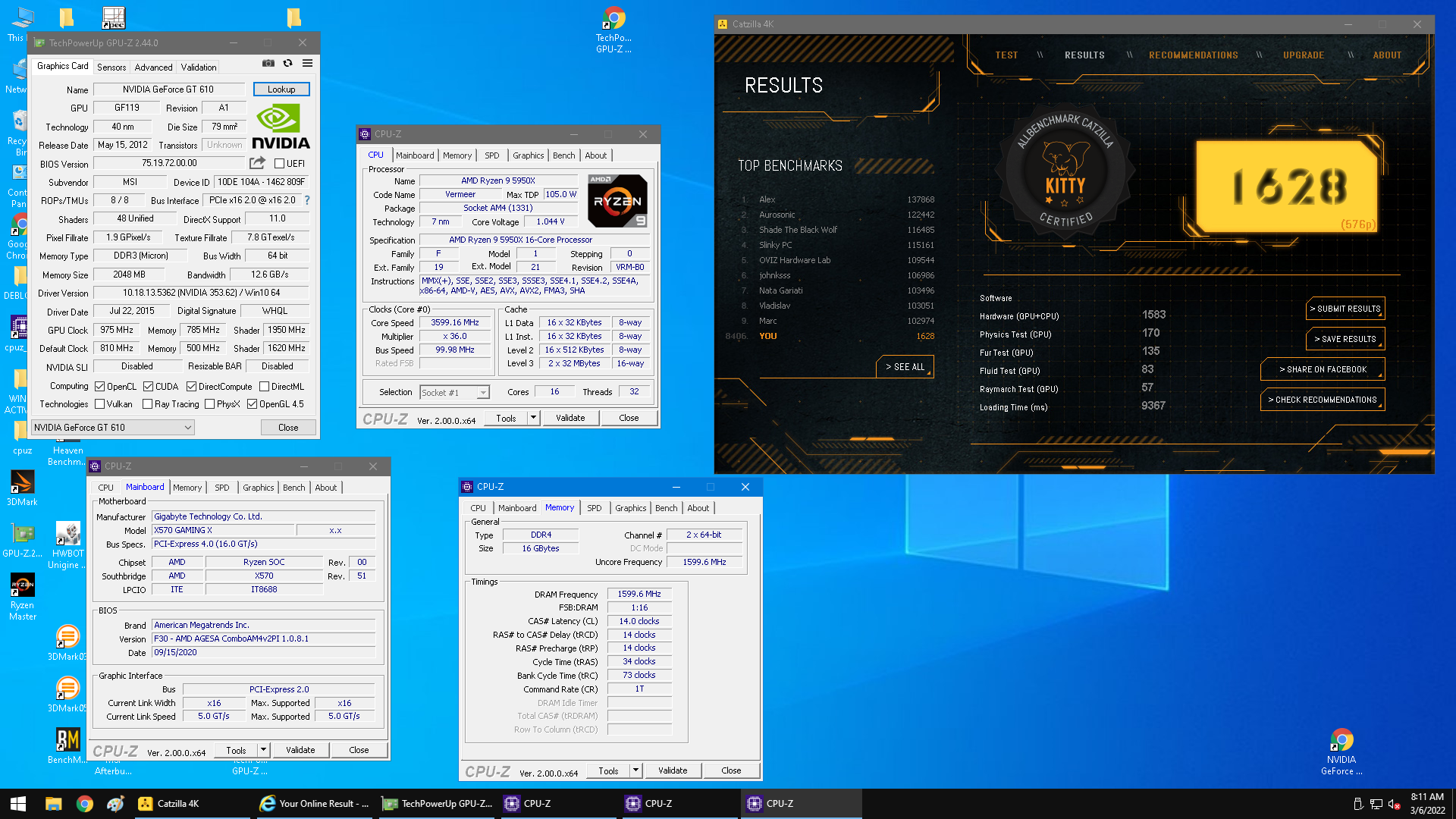
Task: Click the volume muted icon in system tray
Action: click(x=1394, y=804)
